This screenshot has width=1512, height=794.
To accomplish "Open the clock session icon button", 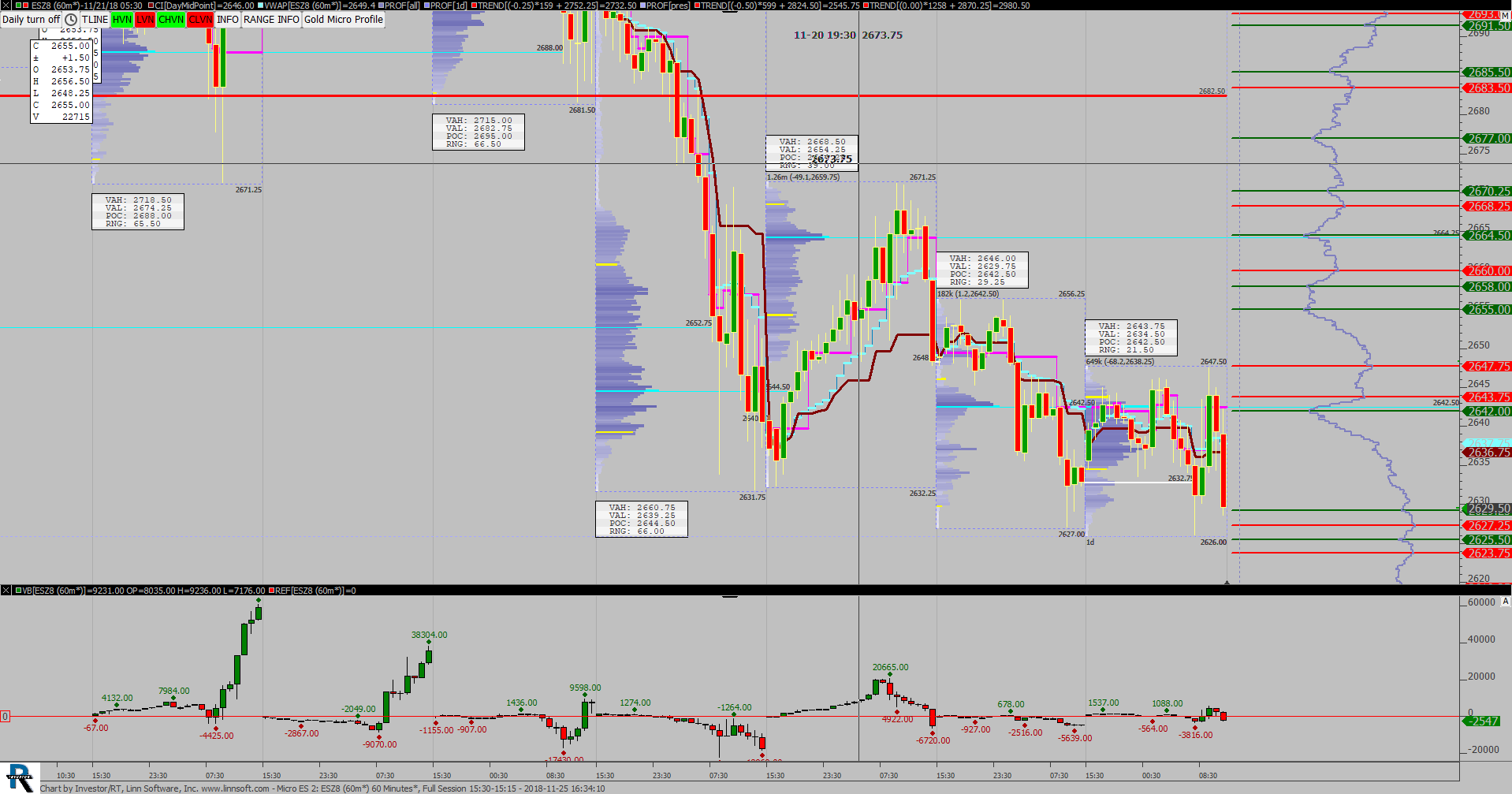I will coord(71,20).
